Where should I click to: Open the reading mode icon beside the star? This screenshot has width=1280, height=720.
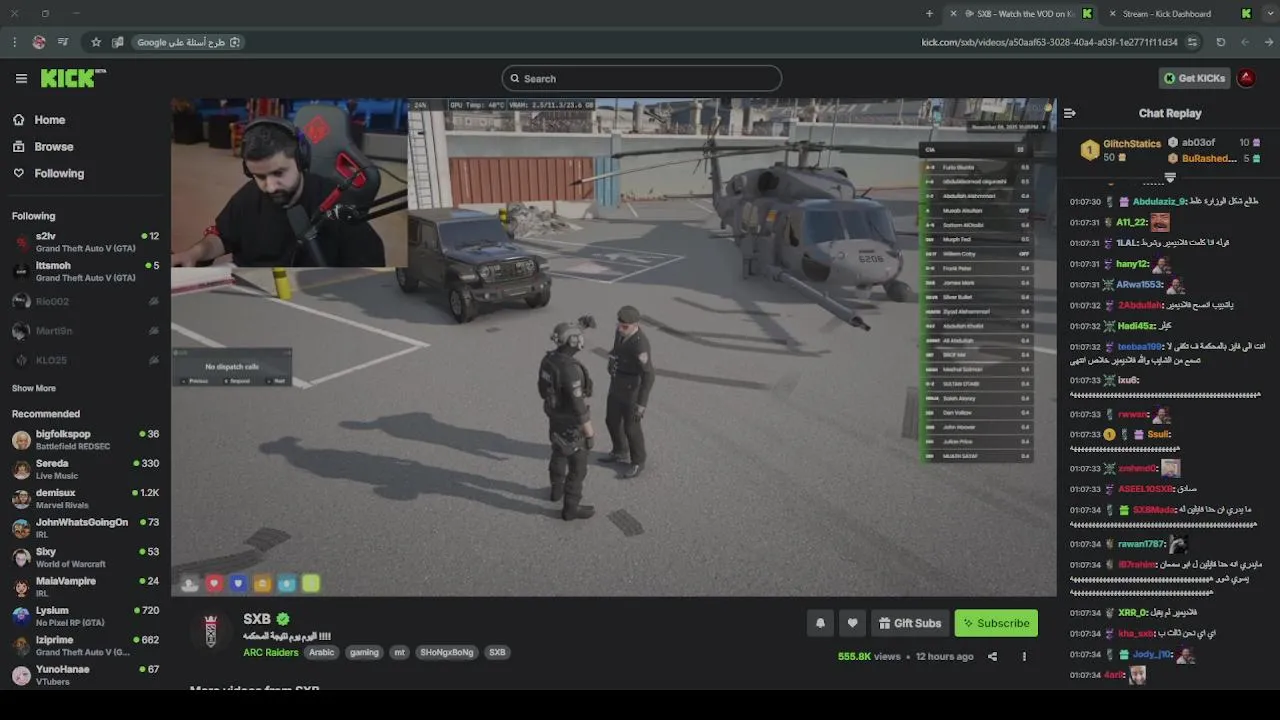click(x=118, y=42)
